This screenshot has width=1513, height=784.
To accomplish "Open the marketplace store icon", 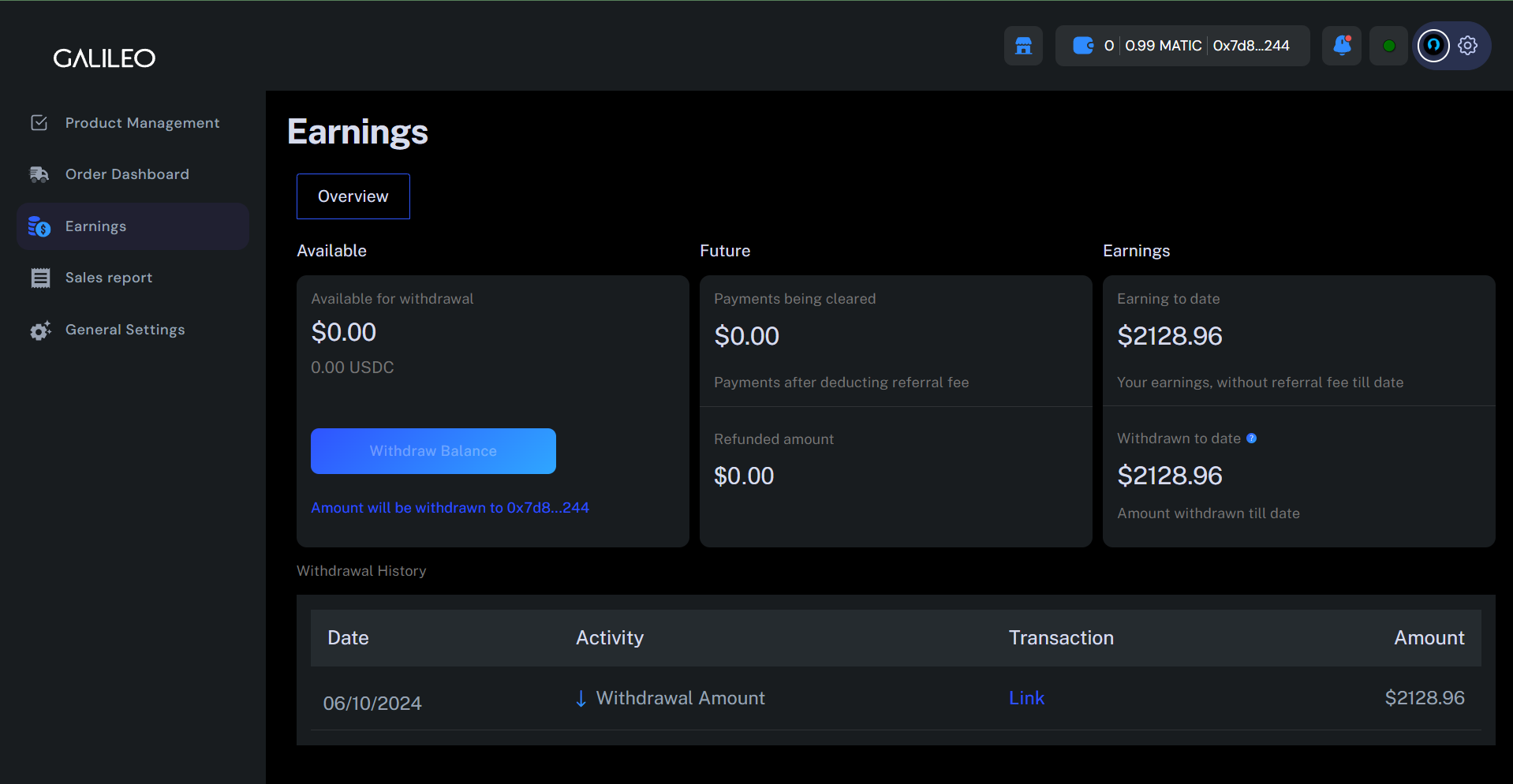I will coord(1023,46).
